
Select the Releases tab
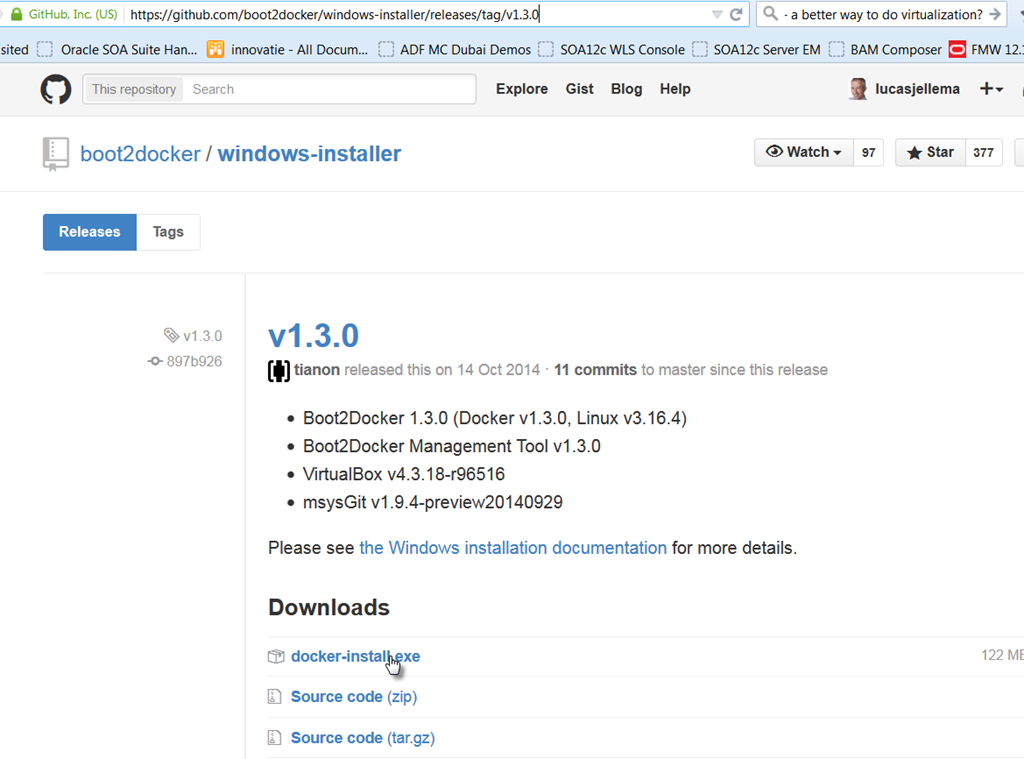click(x=89, y=232)
